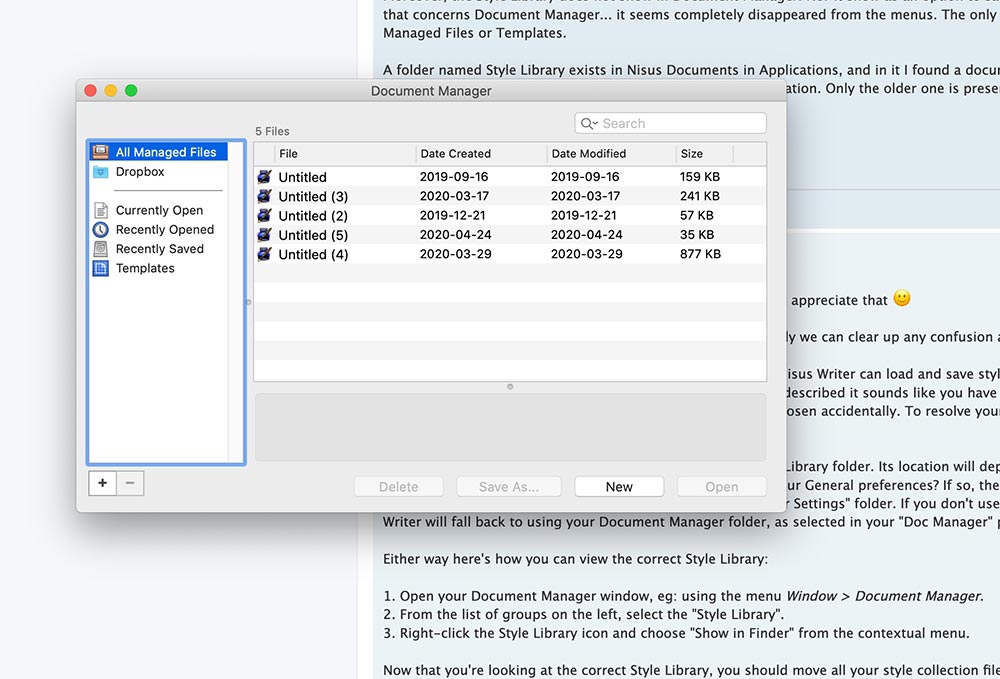The height and width of the screenshot is (679, 1000).
Task: Sort files by the Size column header
Action: point(690,153)
